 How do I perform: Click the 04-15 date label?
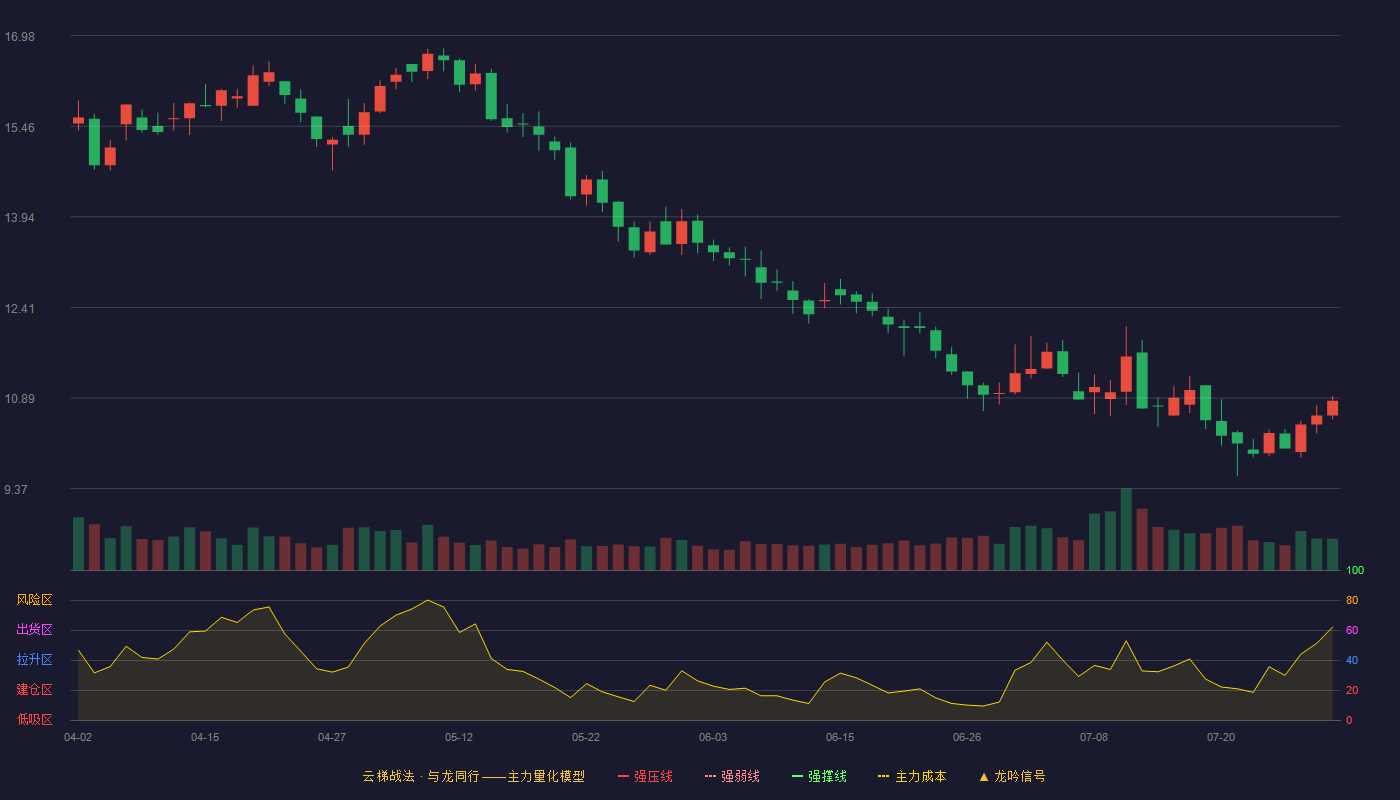click(x=205, y=737)
